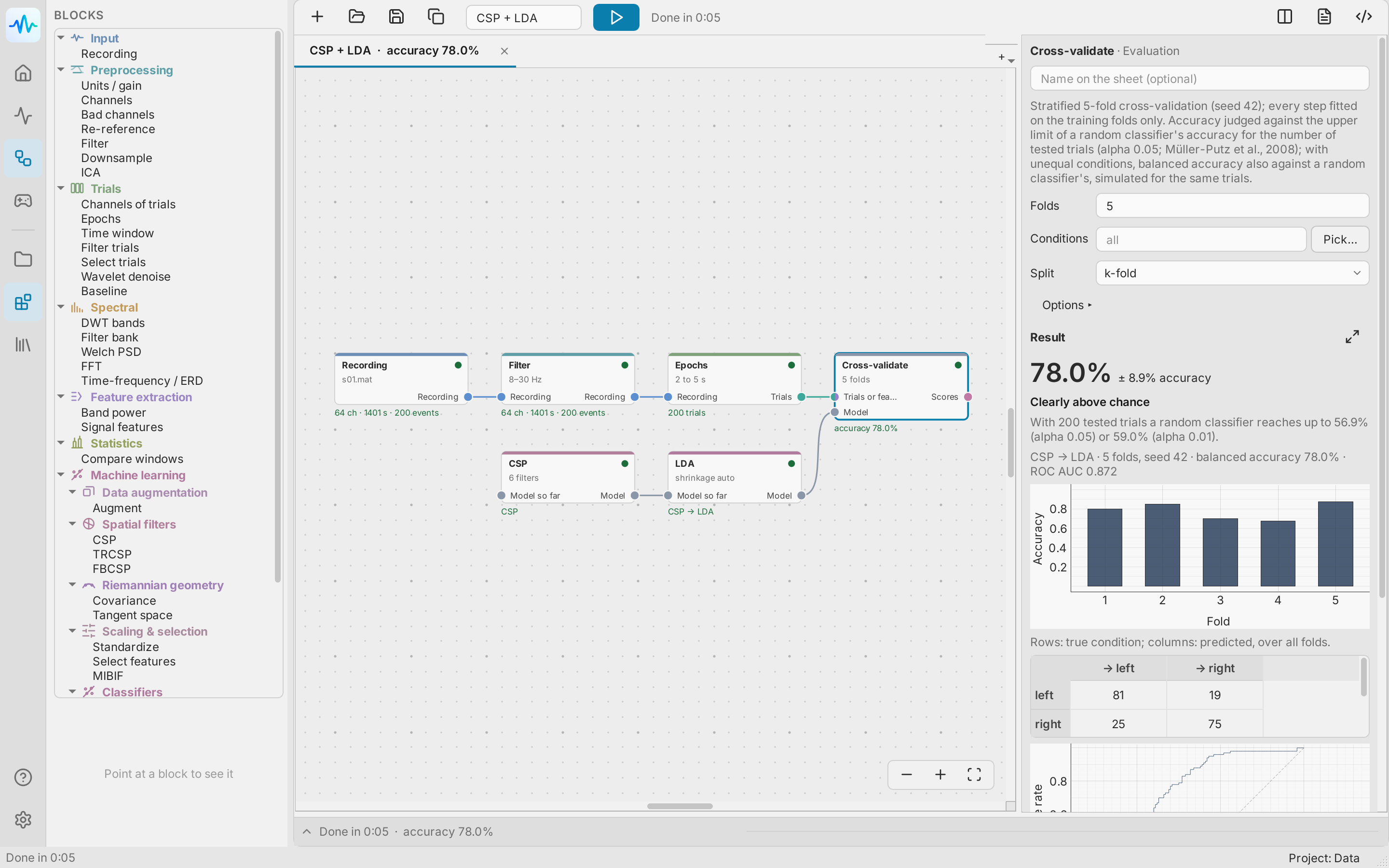
Task: Click the save disk toolbar icon
Action: pyautogui.click(x=396, y=17)
